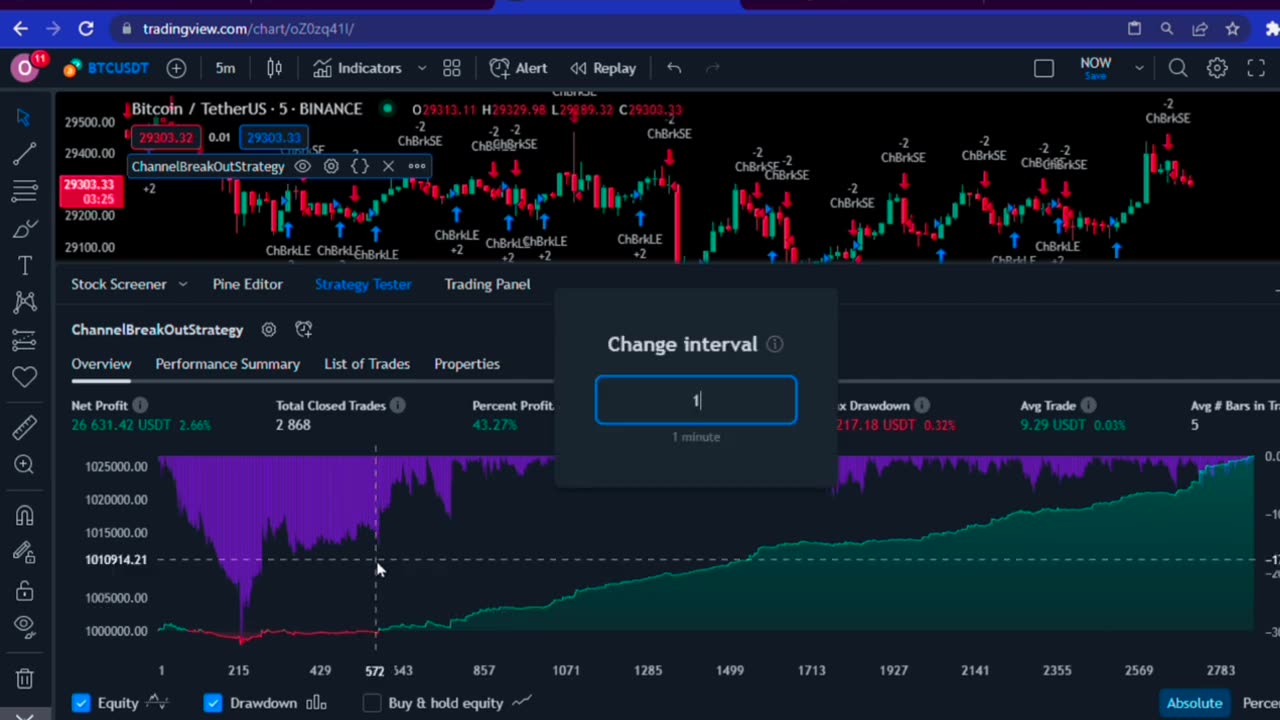Screen dimensions: 1280x720
Task: Open the Properties tab
Action: 467,364
